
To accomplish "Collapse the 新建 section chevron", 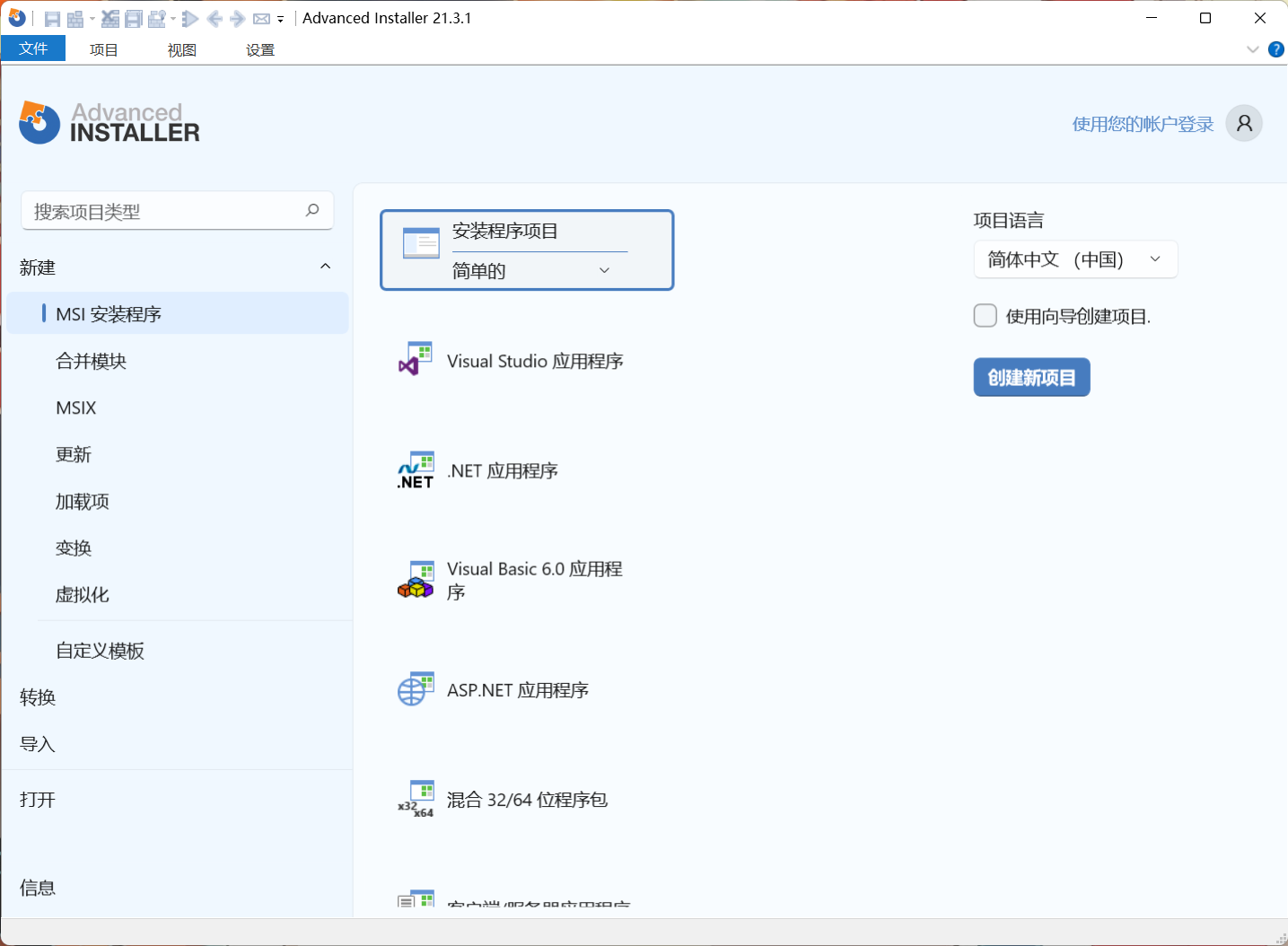I will tap(325, 267).
